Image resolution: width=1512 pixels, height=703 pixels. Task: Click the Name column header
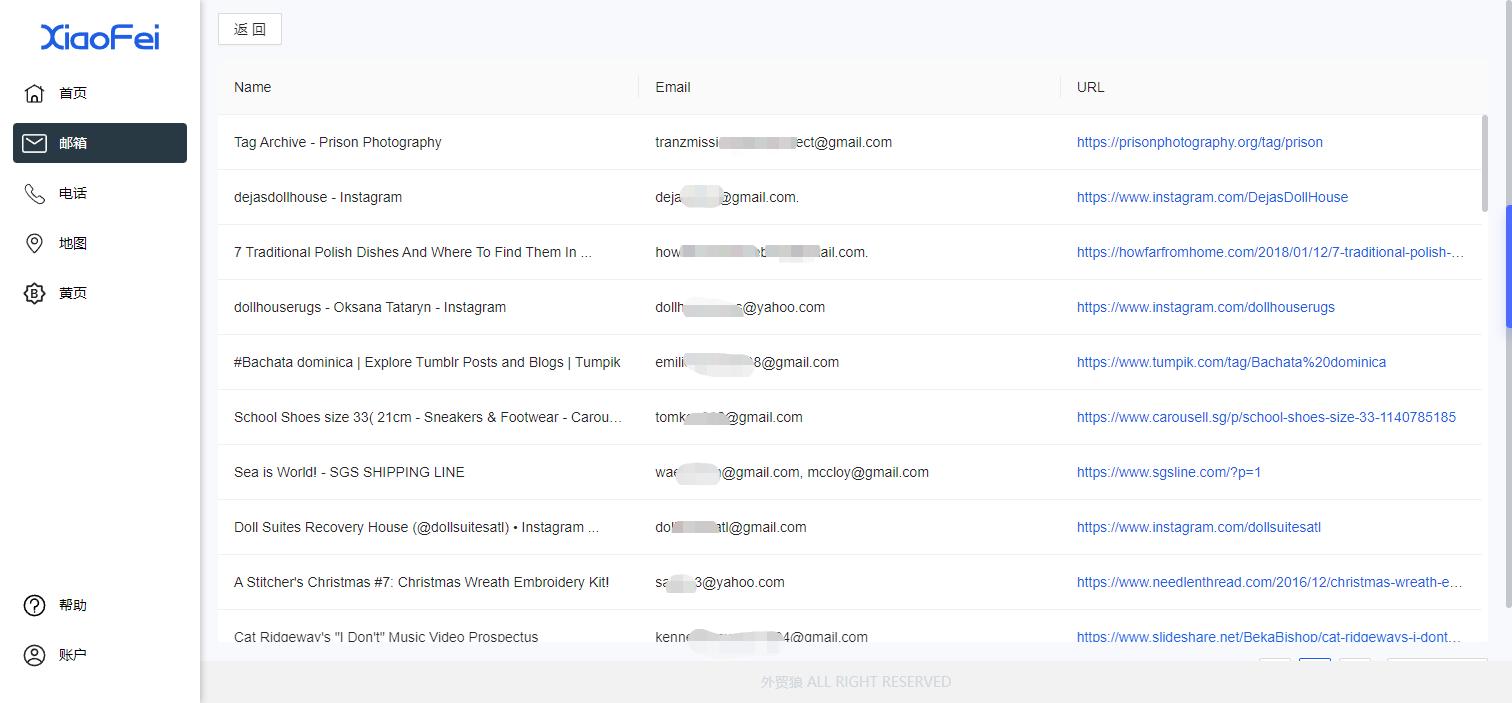[x=252, y=87]
